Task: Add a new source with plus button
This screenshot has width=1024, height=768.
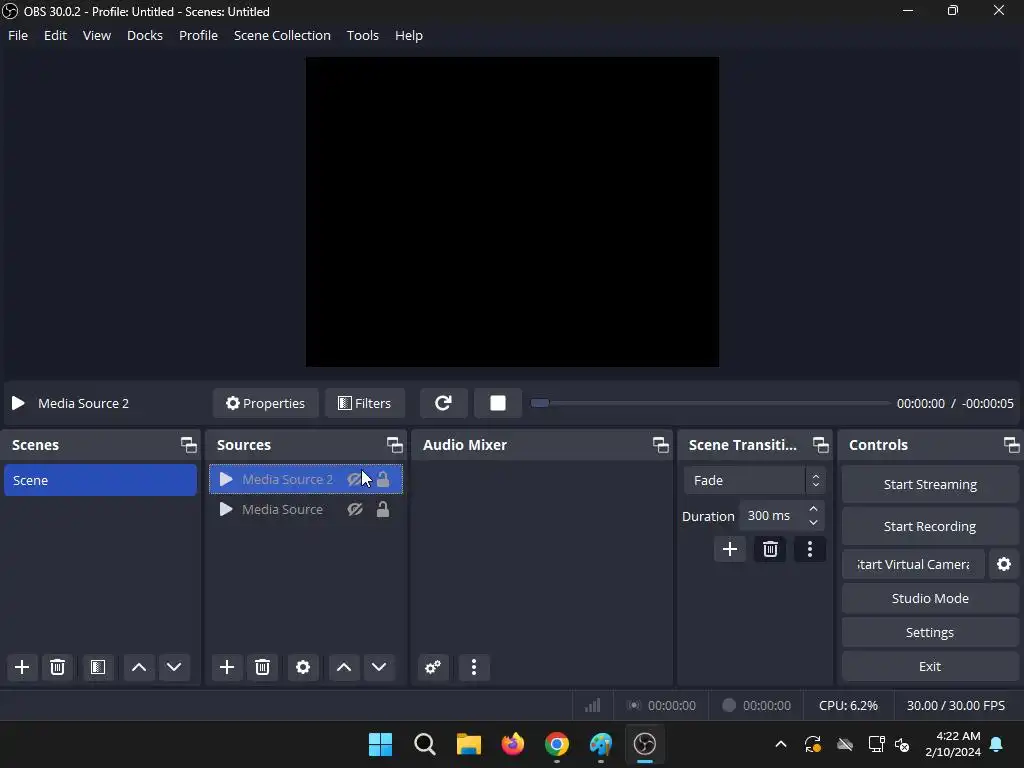Action: 227,667
